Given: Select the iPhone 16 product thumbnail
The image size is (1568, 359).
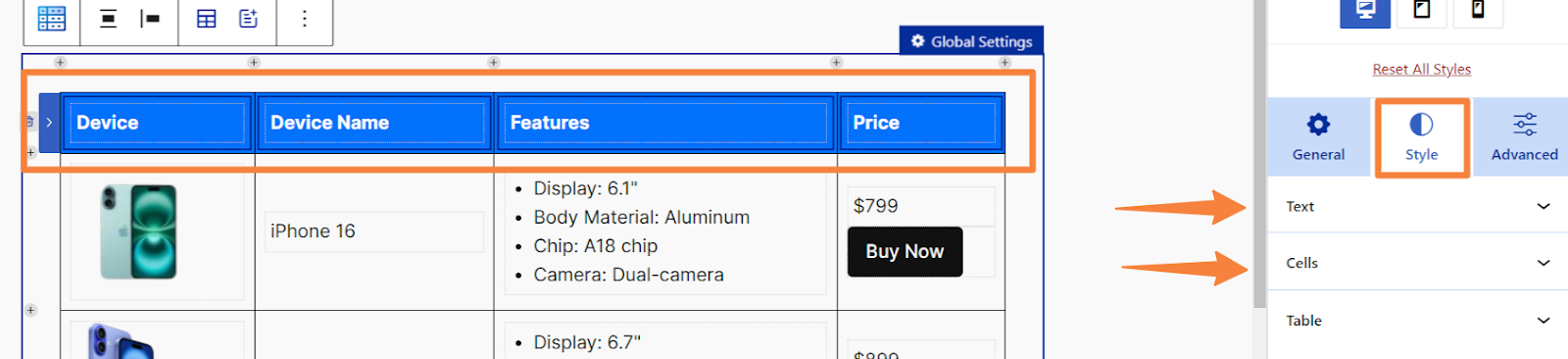Looking at the screenshot, I should 139,231.
